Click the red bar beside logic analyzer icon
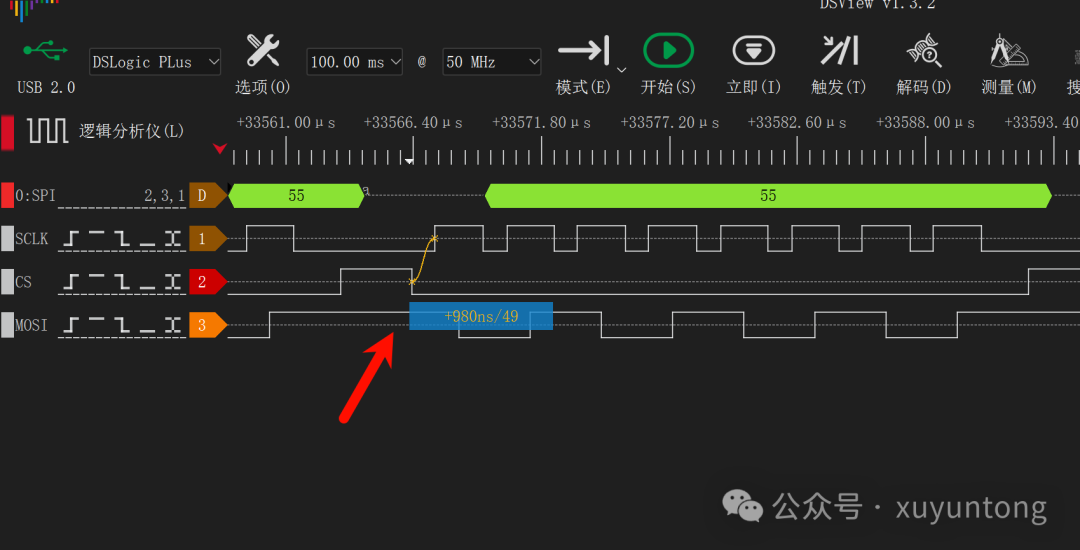Viewport: 1080px width, 550px height. pyautogui.click(x=7, y=131)
